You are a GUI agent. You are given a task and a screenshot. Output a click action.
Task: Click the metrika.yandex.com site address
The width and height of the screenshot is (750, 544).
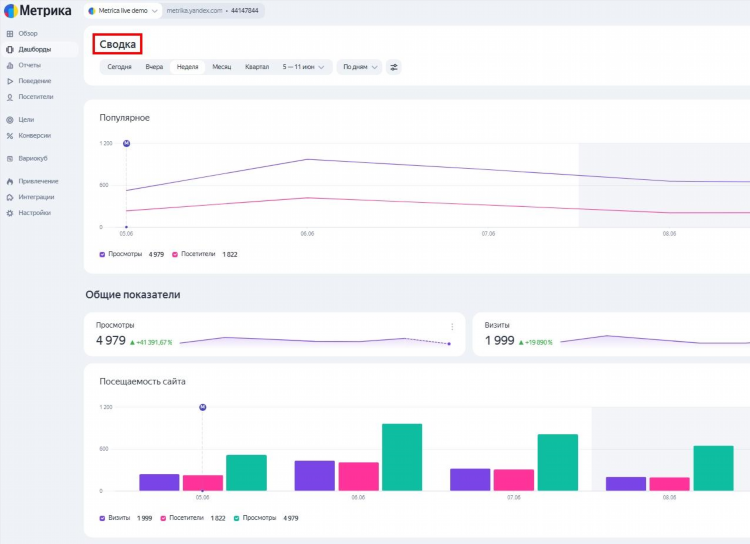click(x=194, y=11)
